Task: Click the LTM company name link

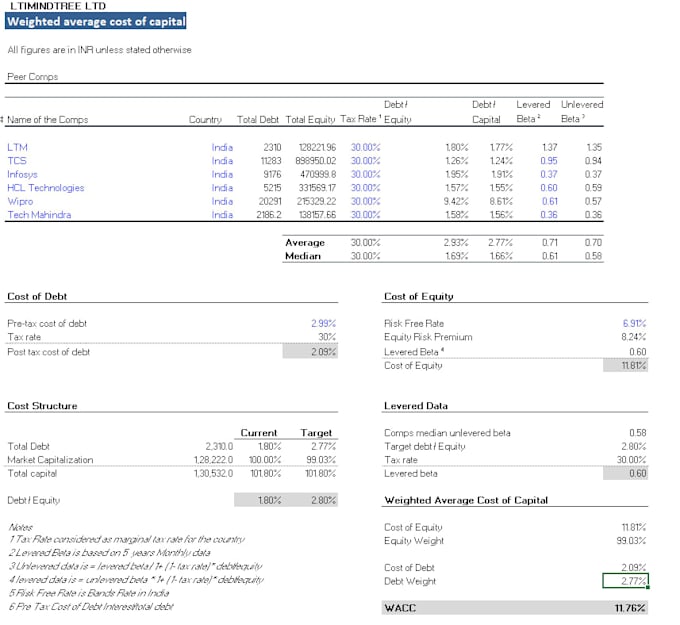Action: click(17, 147)
